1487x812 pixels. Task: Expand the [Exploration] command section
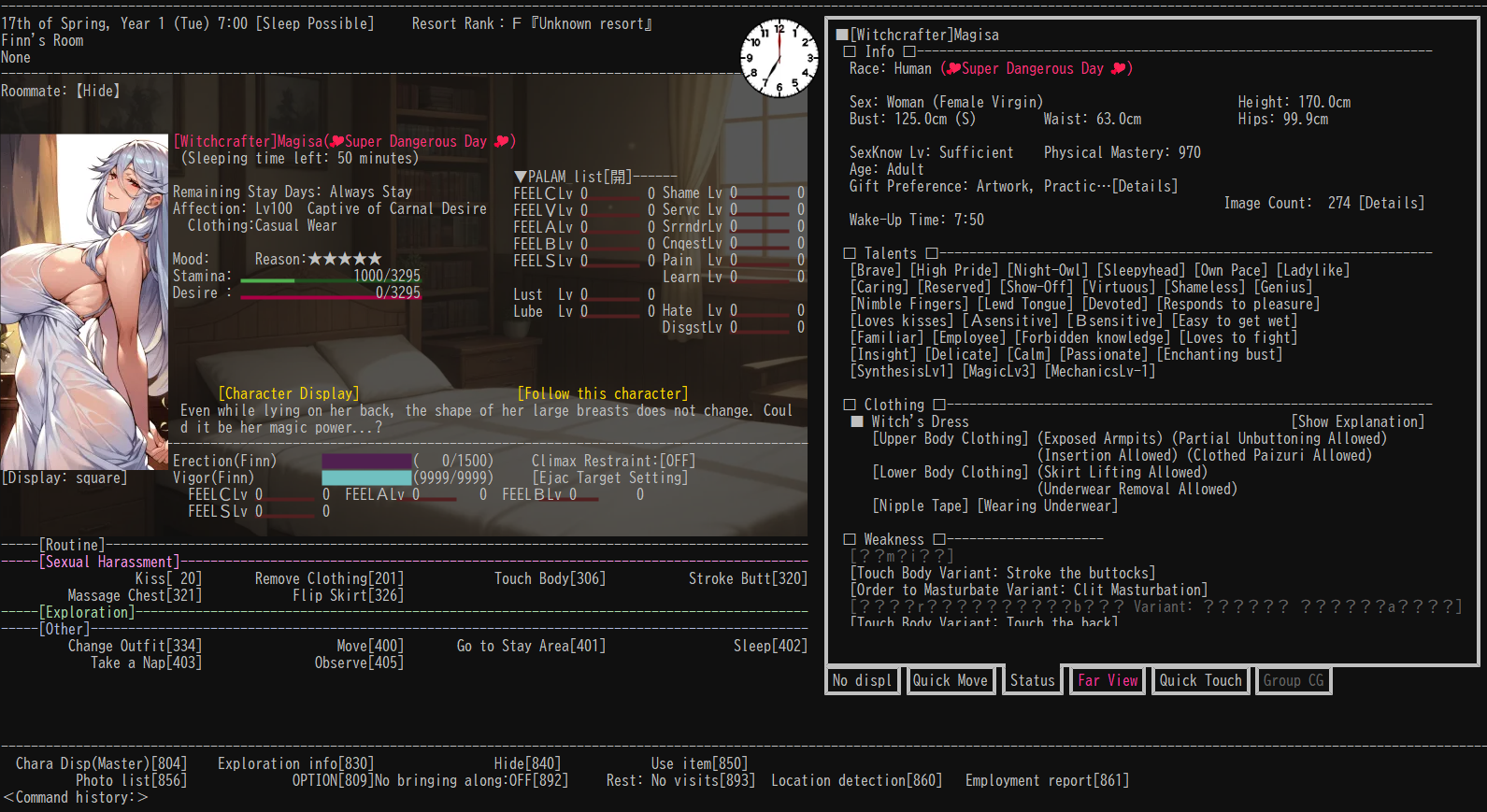[x=87, y=612]
